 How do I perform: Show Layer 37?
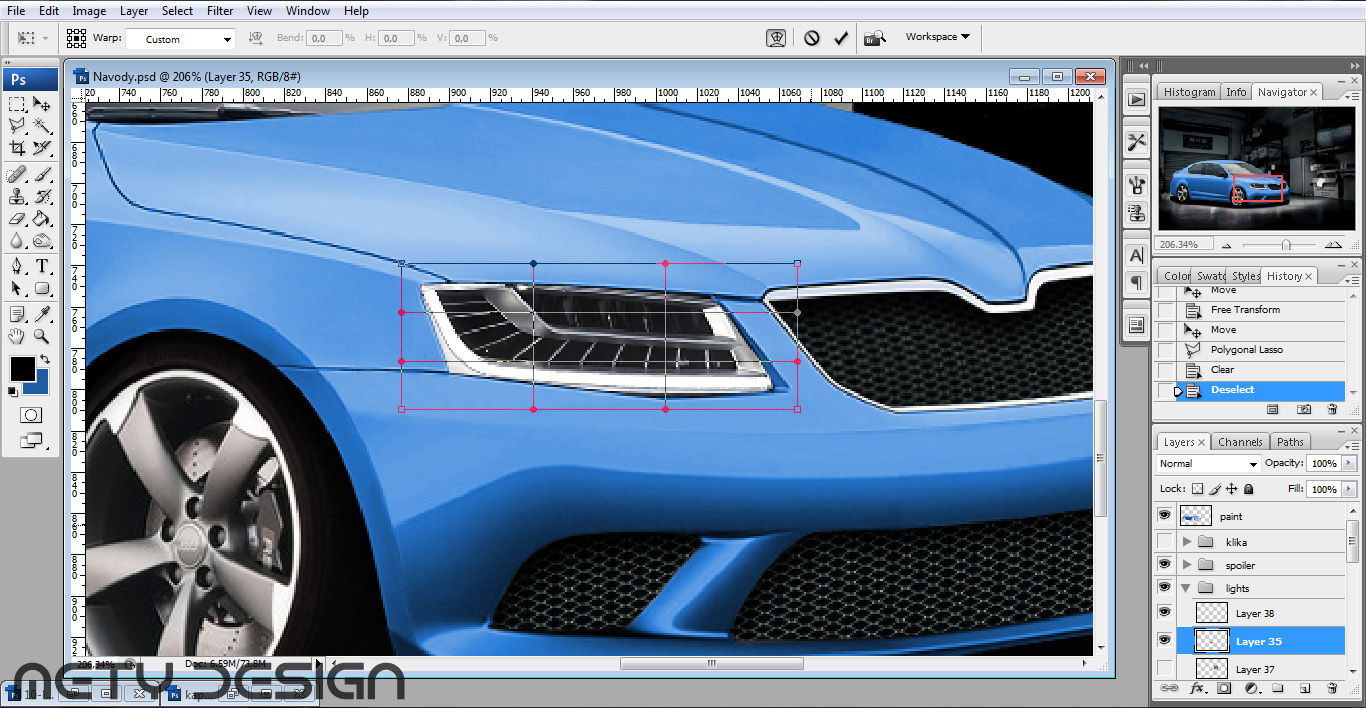click(1164, 668)
